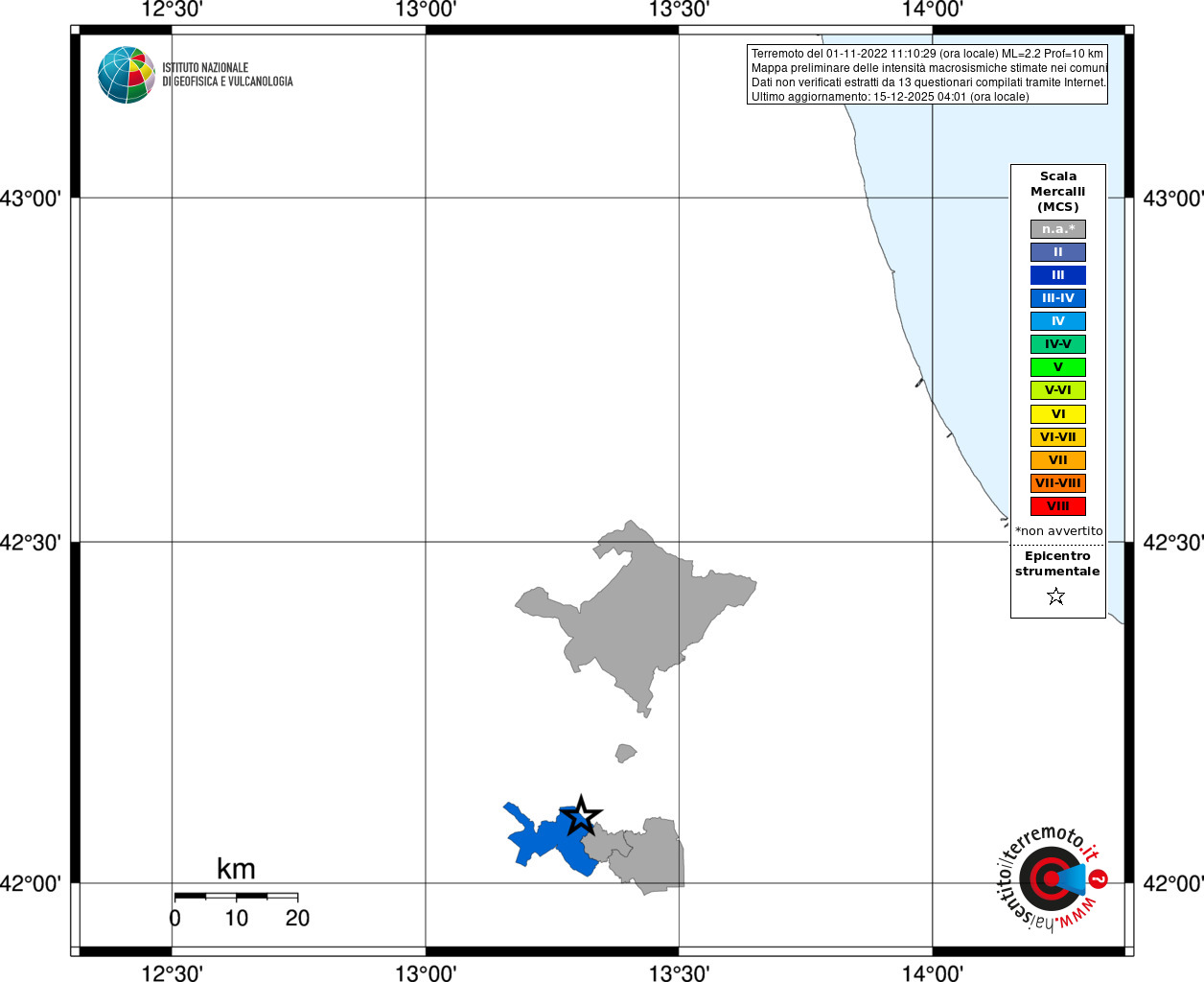Select the n.a.* gray legend swatch
This screenshot has width=1204, height=982.
1058,229
